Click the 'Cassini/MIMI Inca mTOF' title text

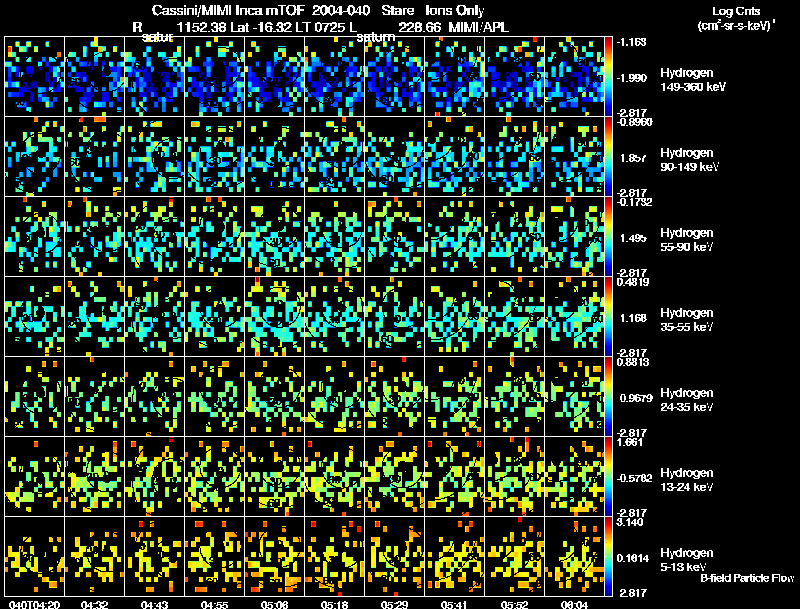[x=228, y=11]
